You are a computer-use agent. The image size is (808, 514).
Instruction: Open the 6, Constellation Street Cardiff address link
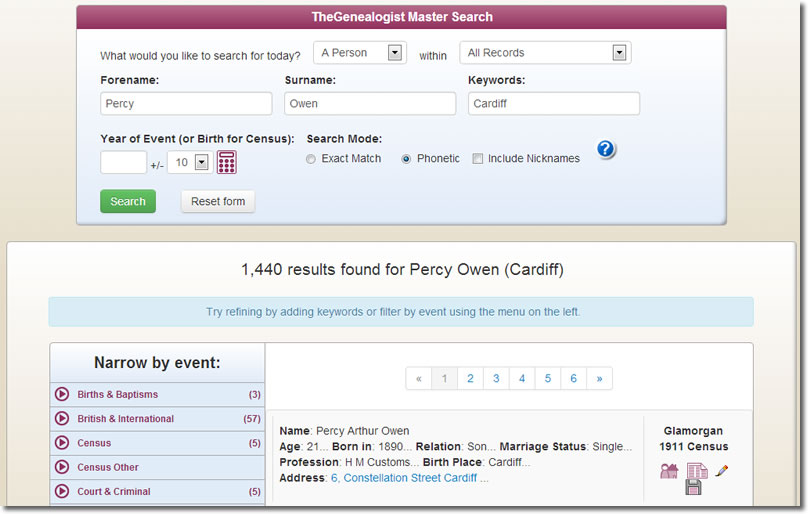(x=404, y=478)
